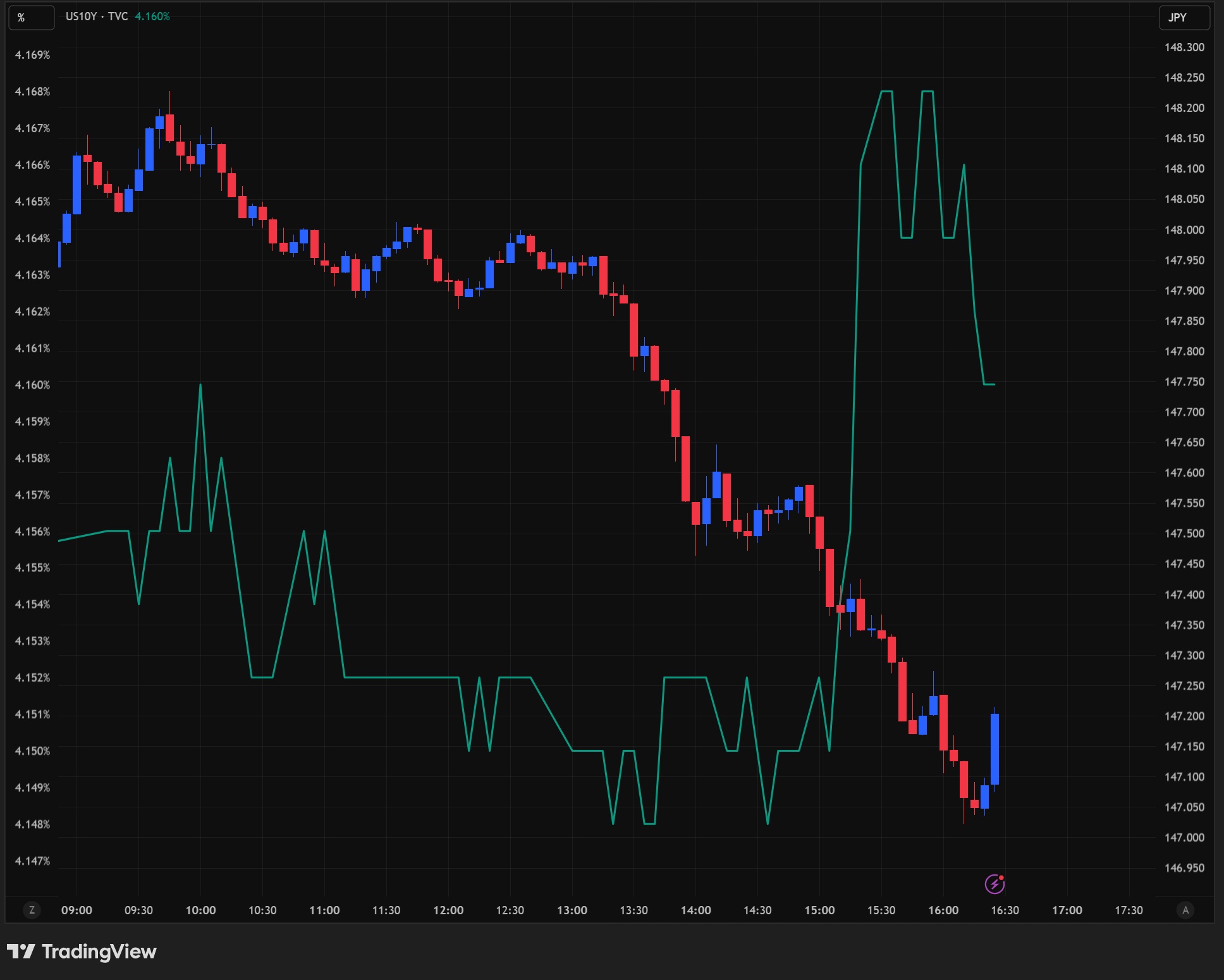This screenshot has width=1224, height=980.
Task: Toggle the A auto-scale button
Action: (1185, 910)
